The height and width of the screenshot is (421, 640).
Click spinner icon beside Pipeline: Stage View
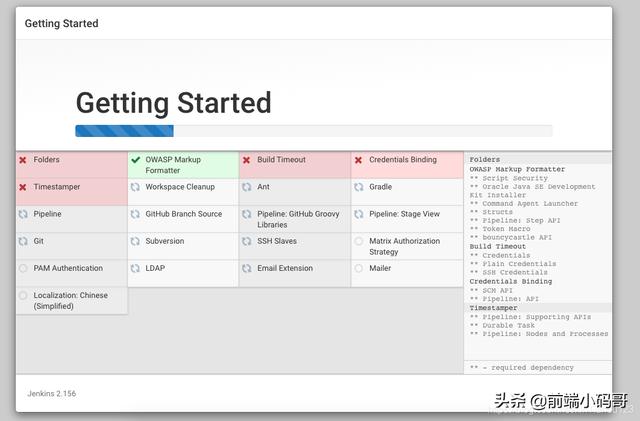[359, 214]
